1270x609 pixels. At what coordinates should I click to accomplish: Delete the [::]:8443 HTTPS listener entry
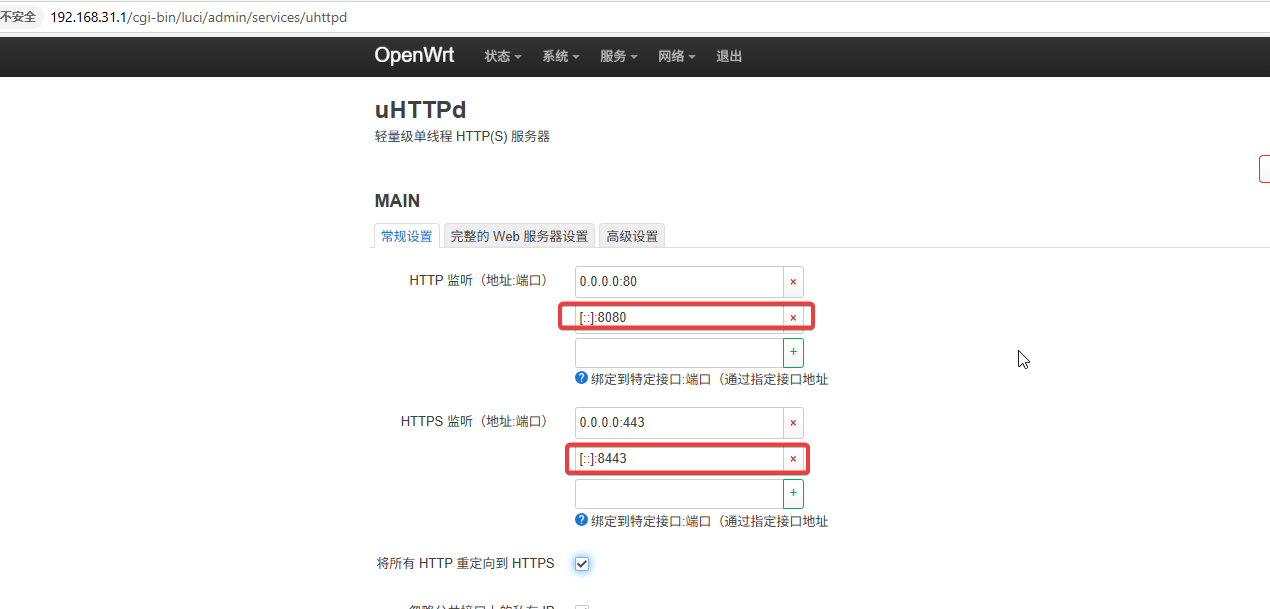click(793, 459)
